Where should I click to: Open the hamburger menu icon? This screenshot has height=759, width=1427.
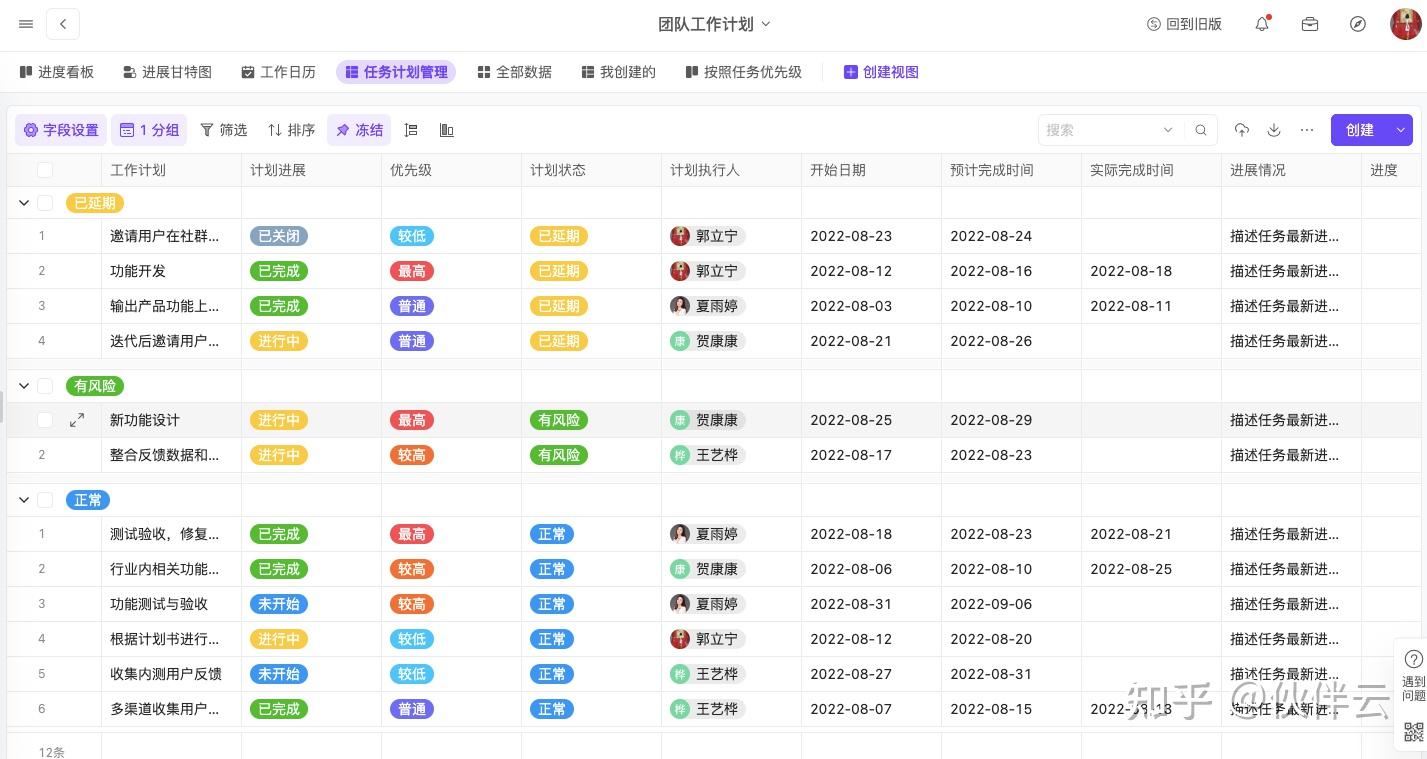[x=26, y=24]
